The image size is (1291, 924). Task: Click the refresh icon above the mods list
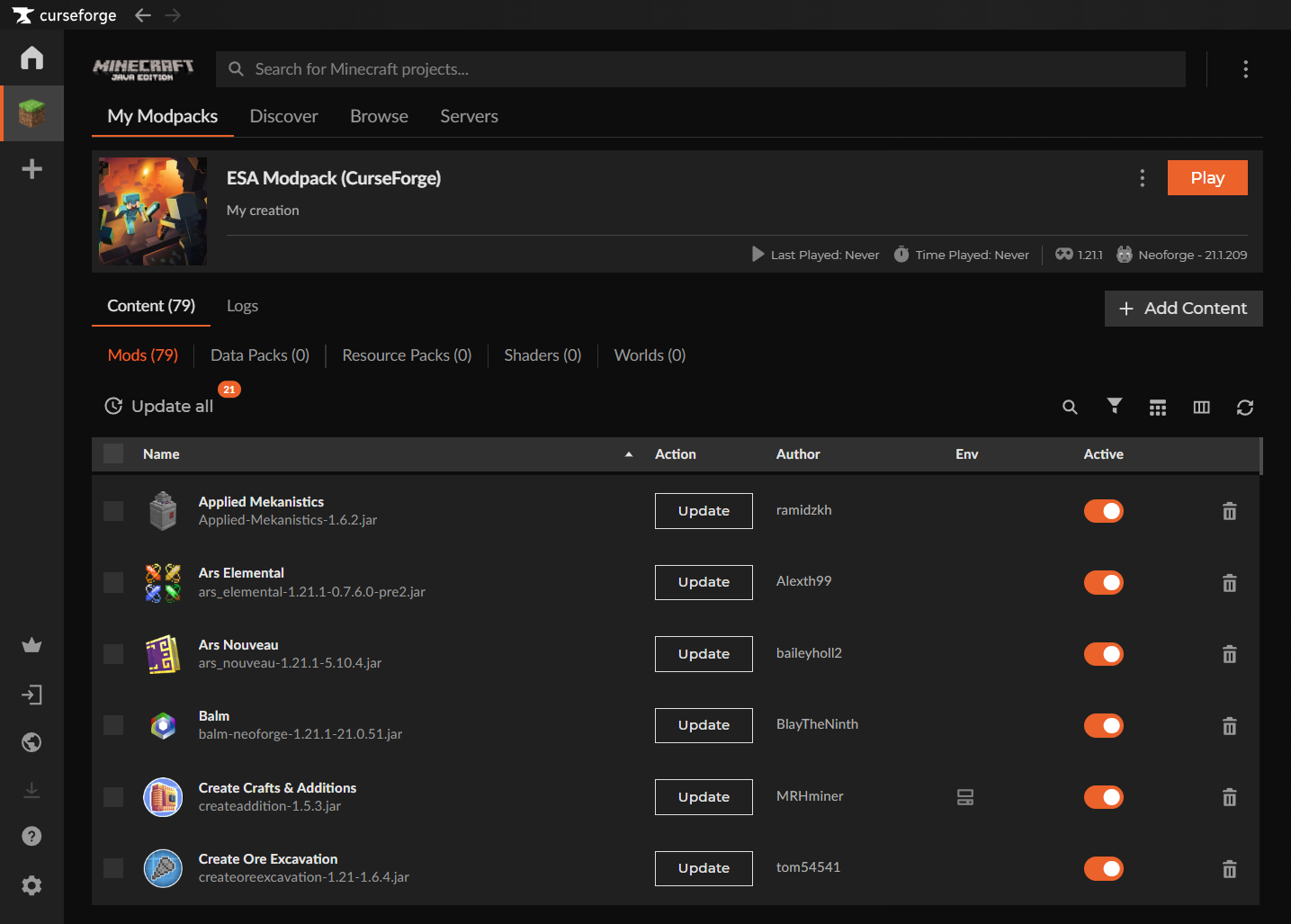click(x=1244, y=408)
